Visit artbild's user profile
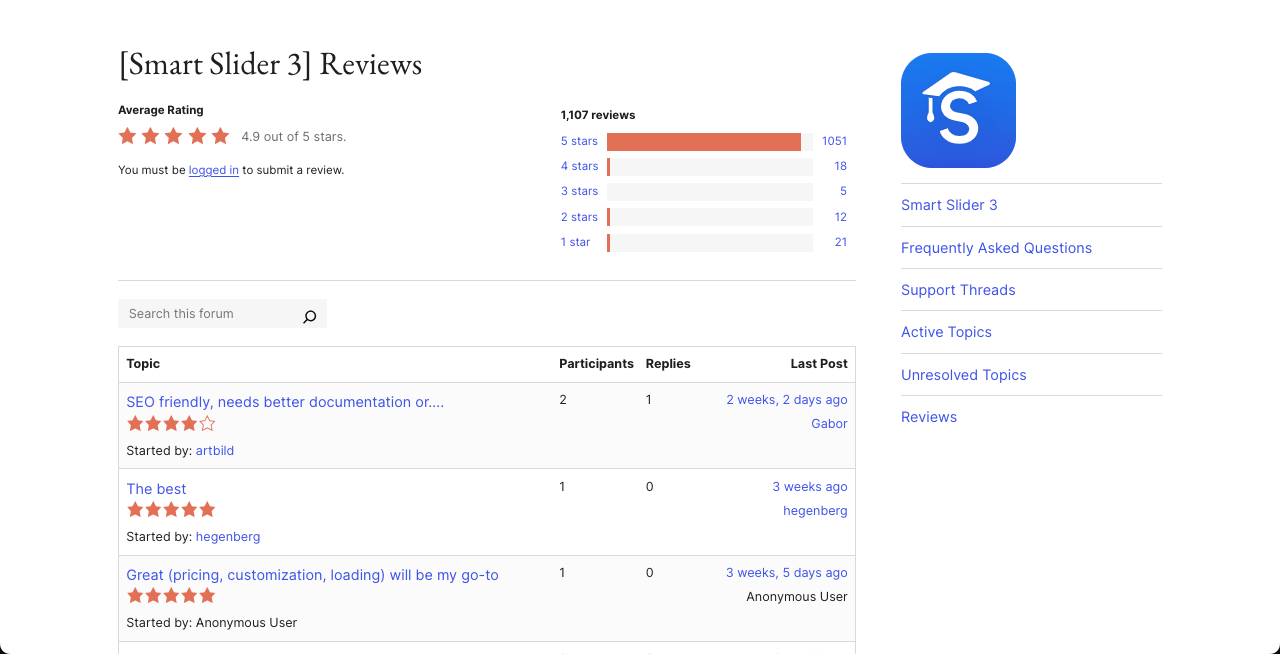This screenshot has width=1280, height=654. coord(215,451)
